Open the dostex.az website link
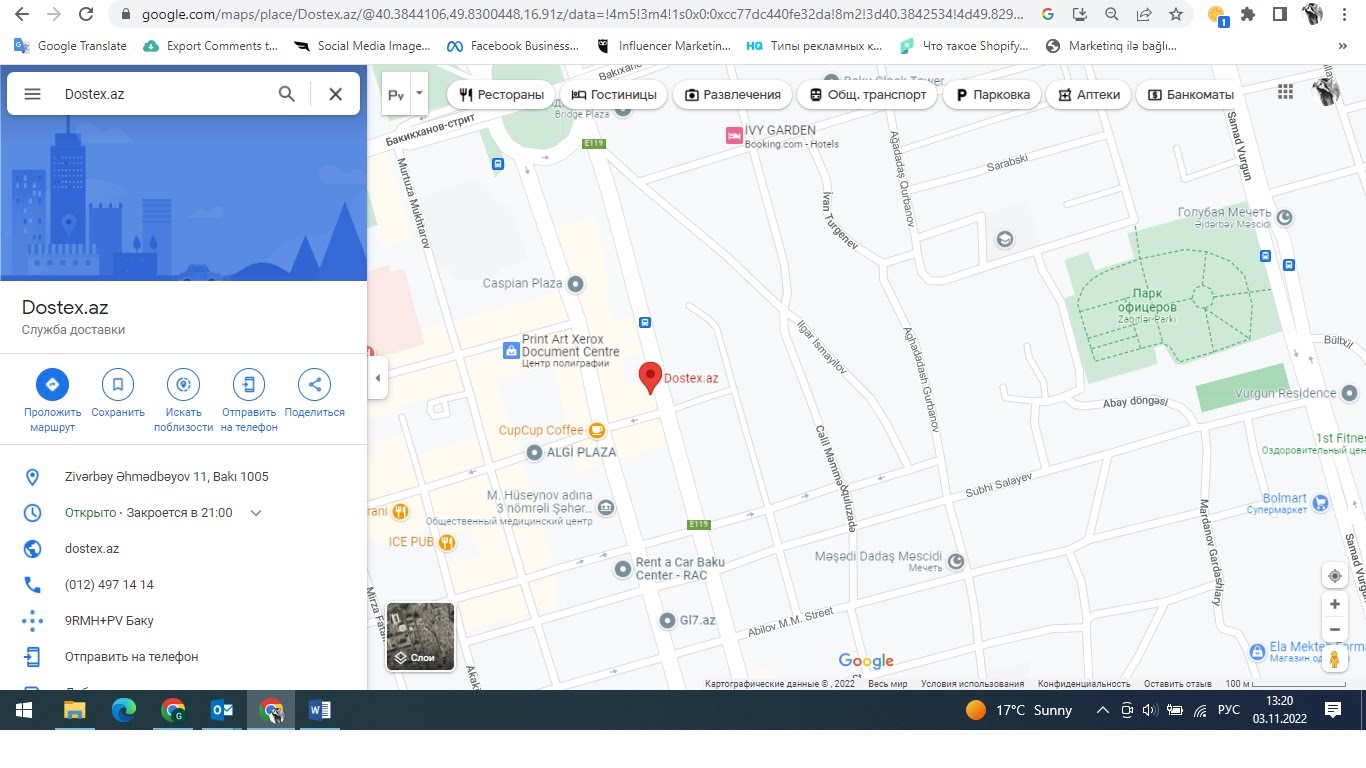 click(x=92, y=549)
